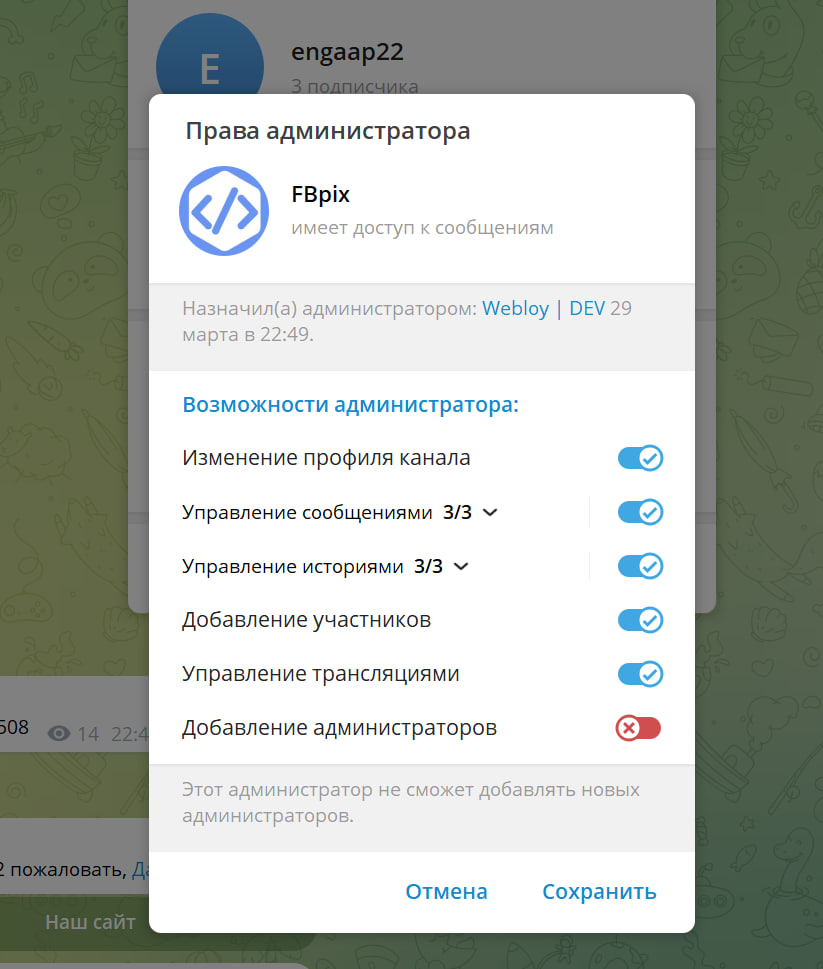
Task: Click the blue link after 'пожаловать,'
Action: point(141,870)
